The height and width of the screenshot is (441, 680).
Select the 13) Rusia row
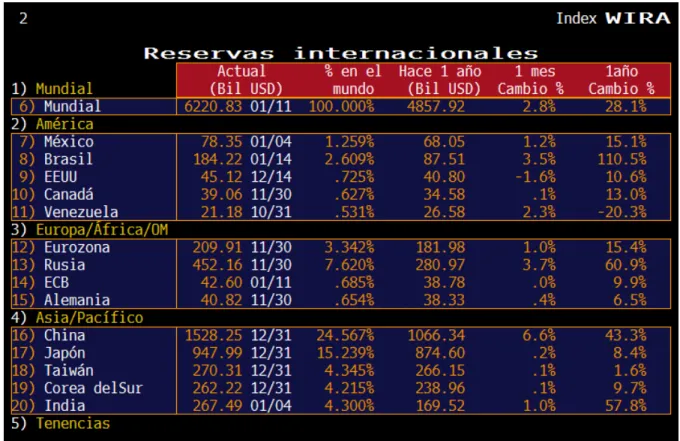(340, 265)
